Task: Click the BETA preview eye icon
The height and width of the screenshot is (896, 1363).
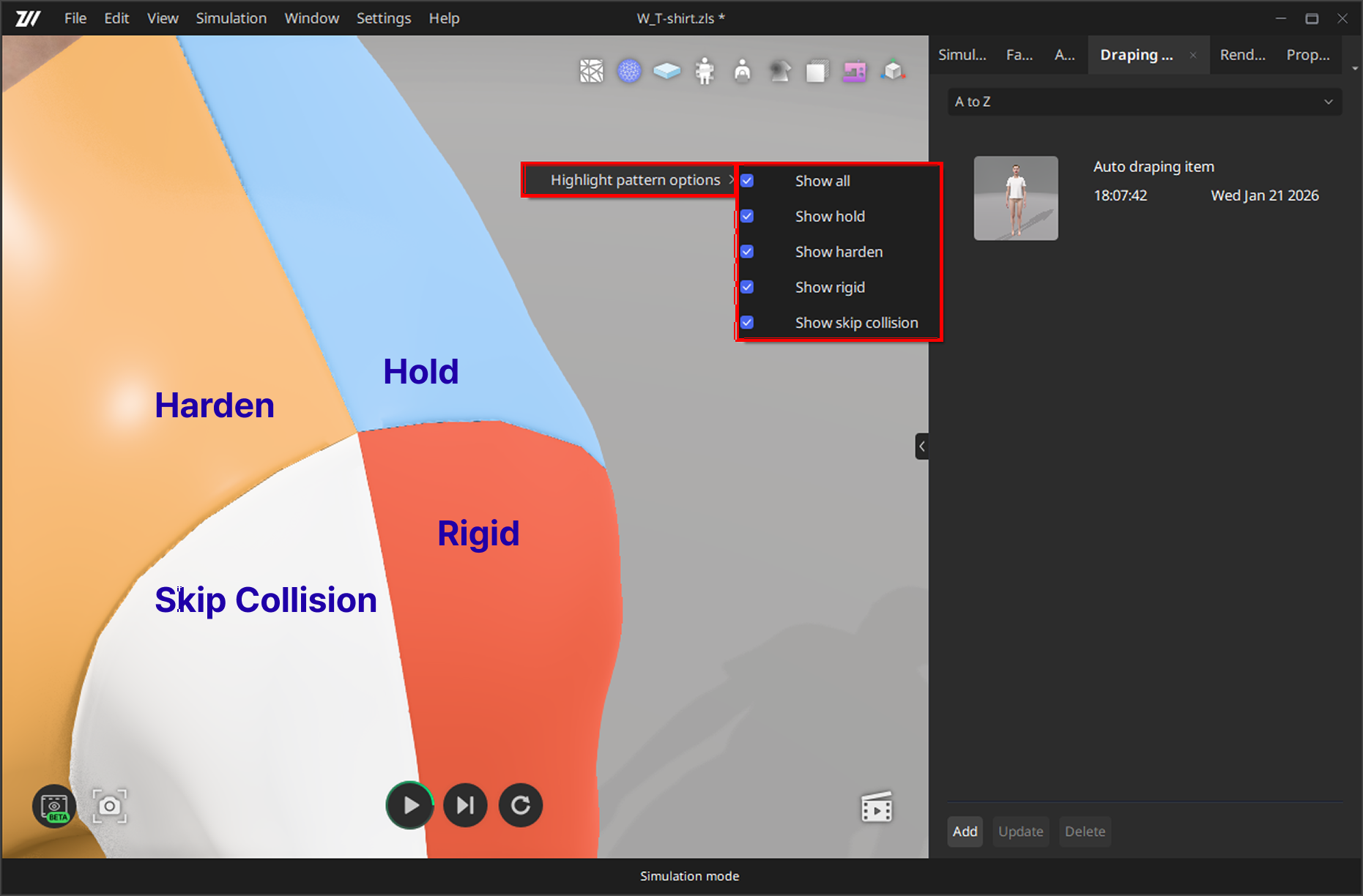Action: [x=54, y=806]
